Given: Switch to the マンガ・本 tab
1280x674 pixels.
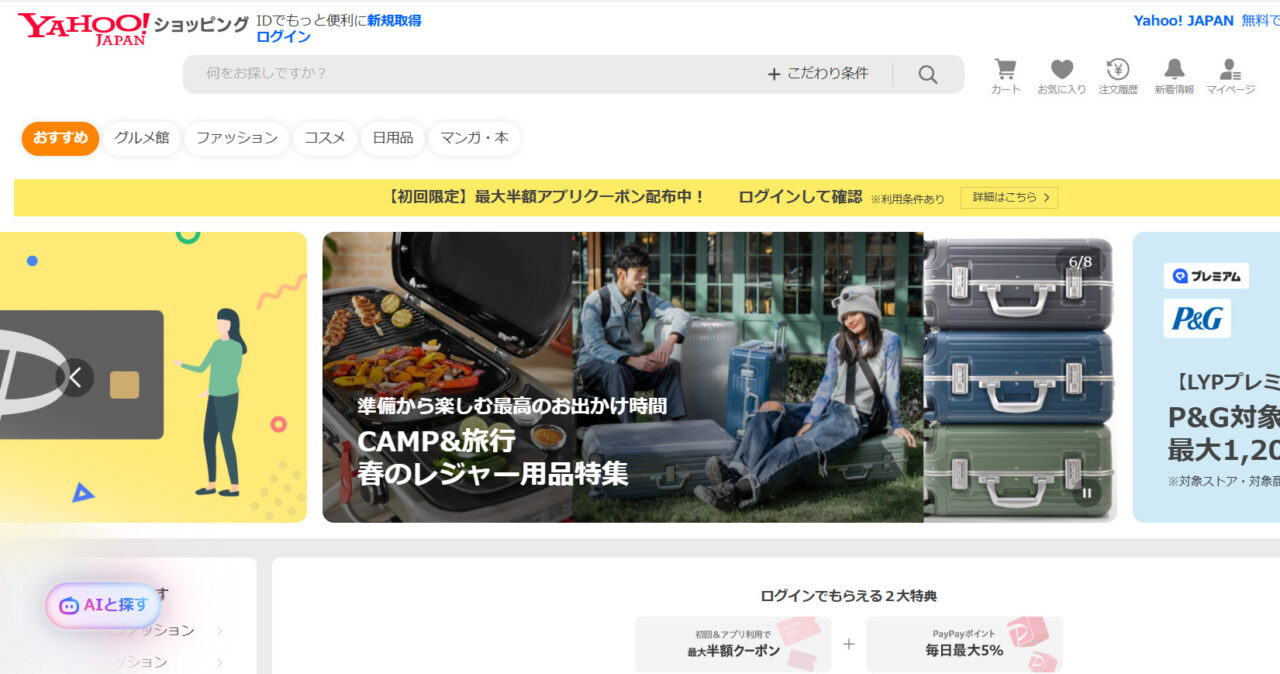Looking at the screenshot, I should point(474,139).
